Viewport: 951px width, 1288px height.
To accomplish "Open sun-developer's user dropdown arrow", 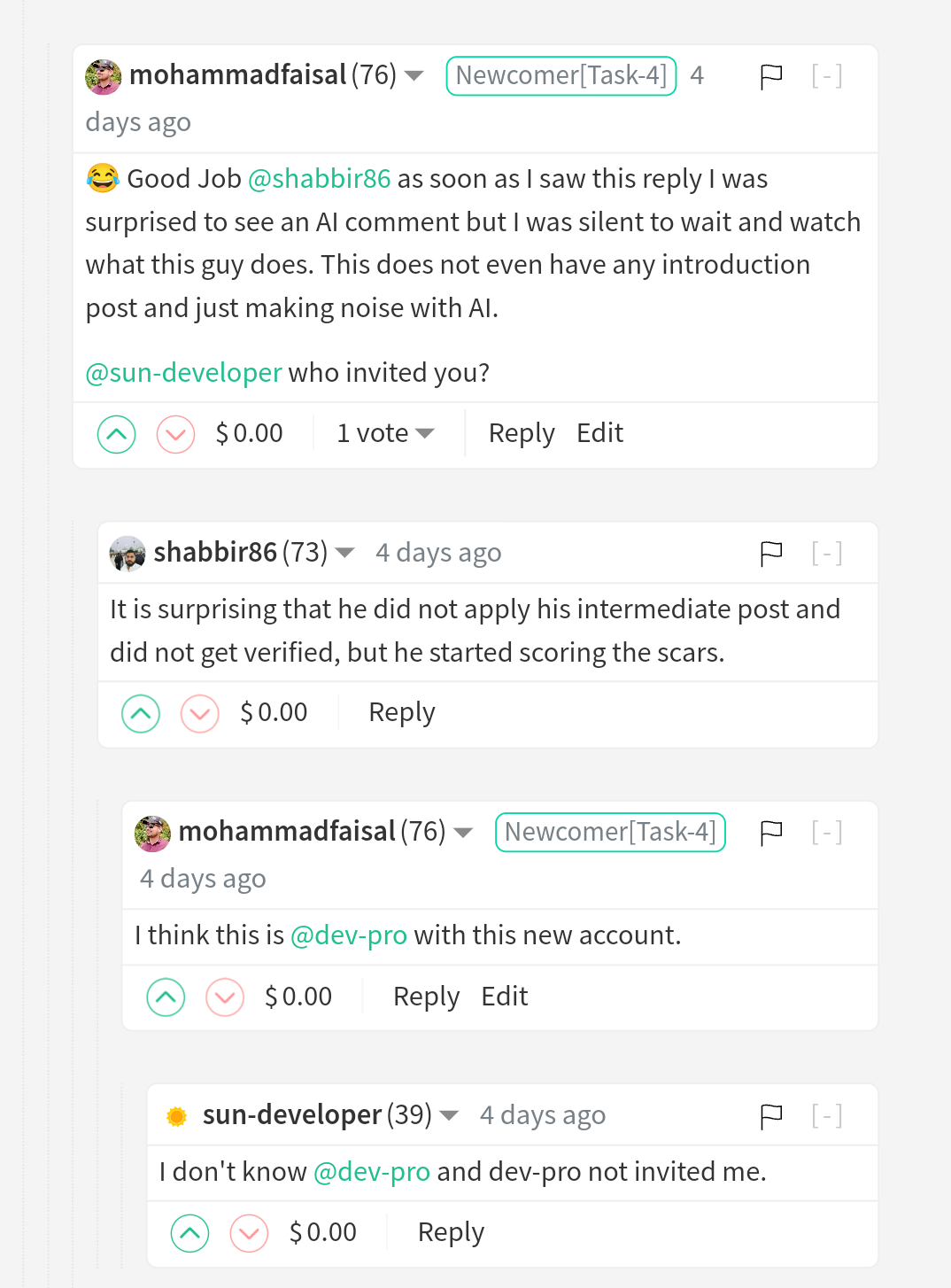I will [450, 1115].
